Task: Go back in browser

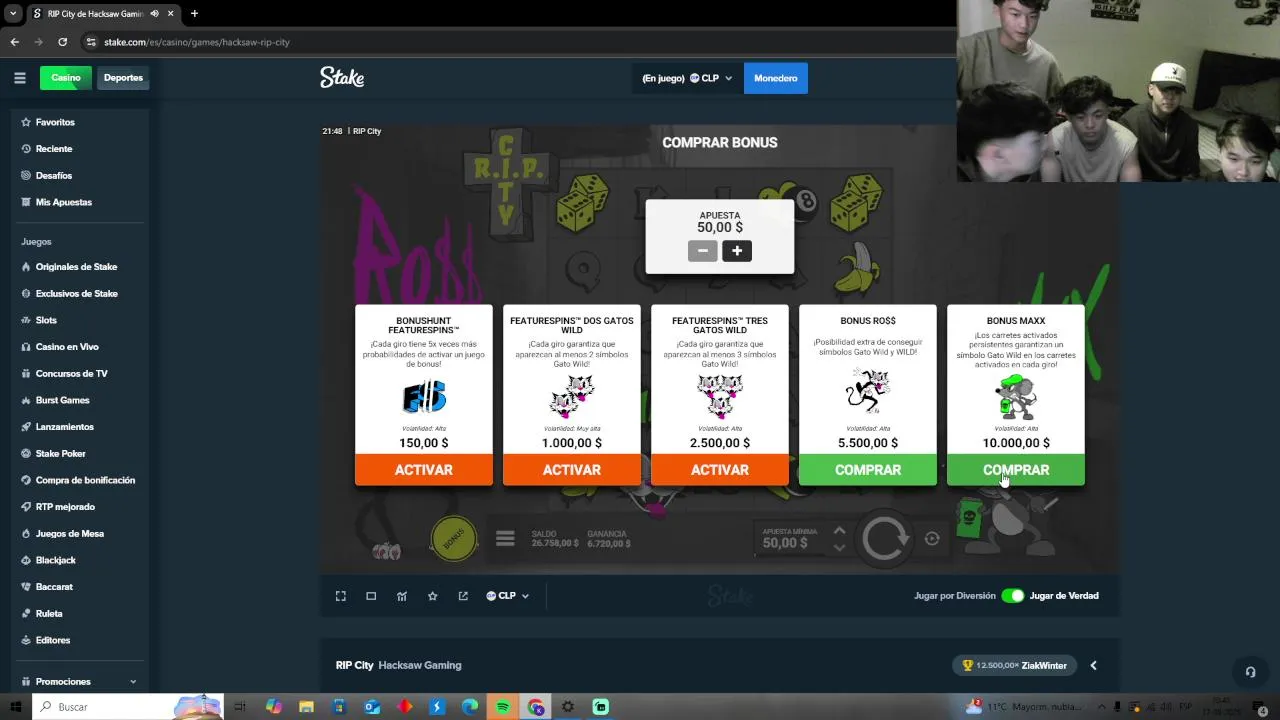Action: click(x=15, y=42)
